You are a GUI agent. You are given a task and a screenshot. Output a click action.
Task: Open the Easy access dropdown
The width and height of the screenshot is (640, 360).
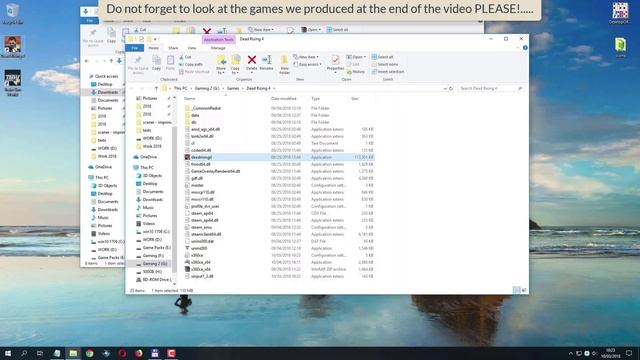click(308, 64)
